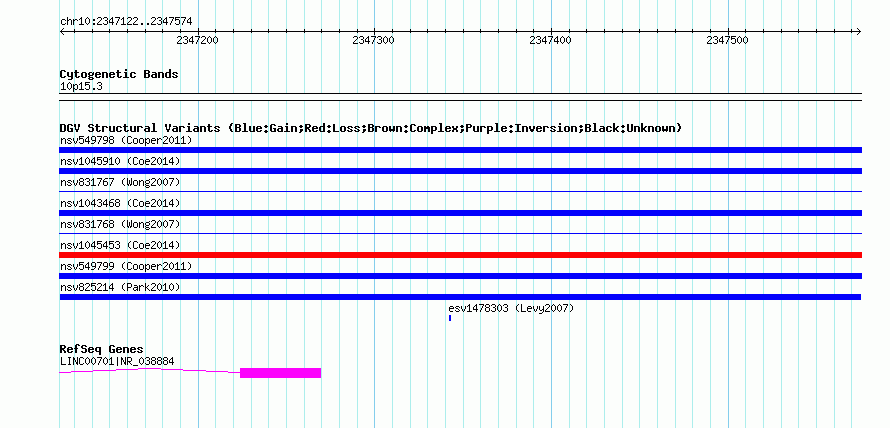Click the 10p15.3 band label

pyautogui.click(x=81, y=87)
